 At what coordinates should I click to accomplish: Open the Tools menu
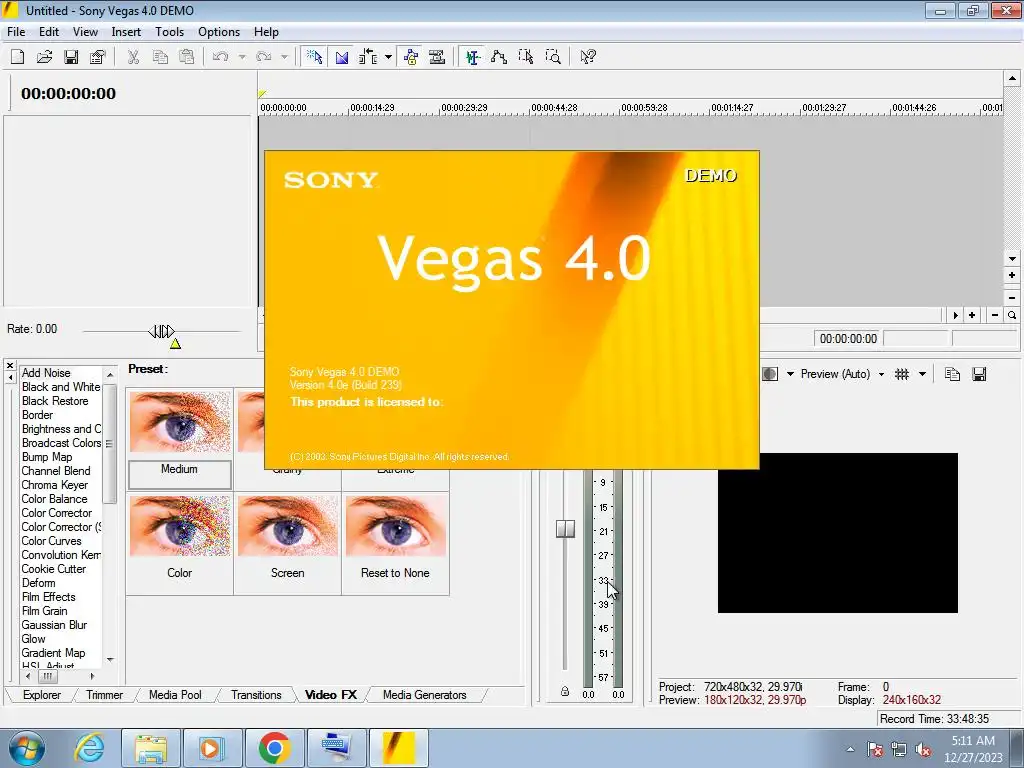pyautogui.click(x=169, y=31)
